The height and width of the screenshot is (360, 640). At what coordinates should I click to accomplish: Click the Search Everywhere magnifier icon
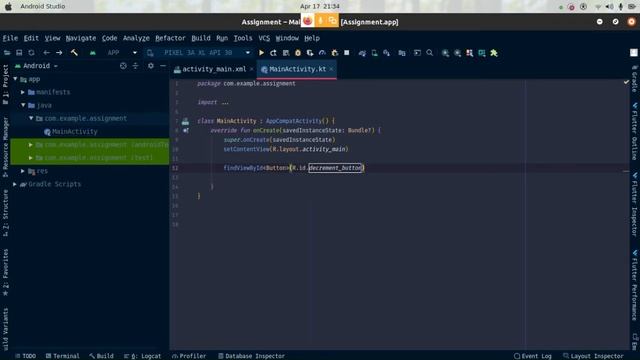pyautogui.click(x=430, y=53)
